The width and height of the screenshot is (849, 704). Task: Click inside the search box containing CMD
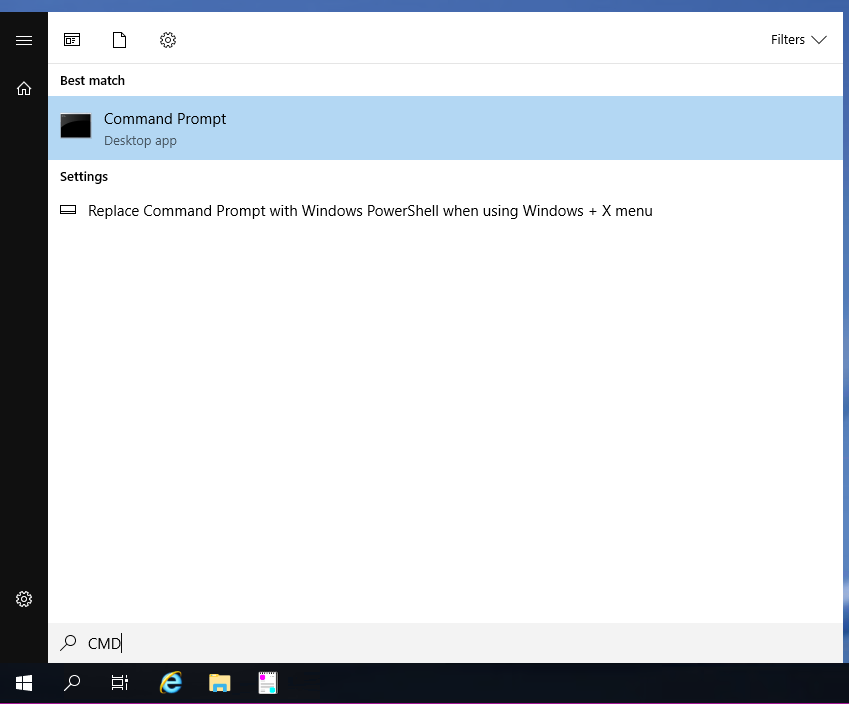point(400,644)
